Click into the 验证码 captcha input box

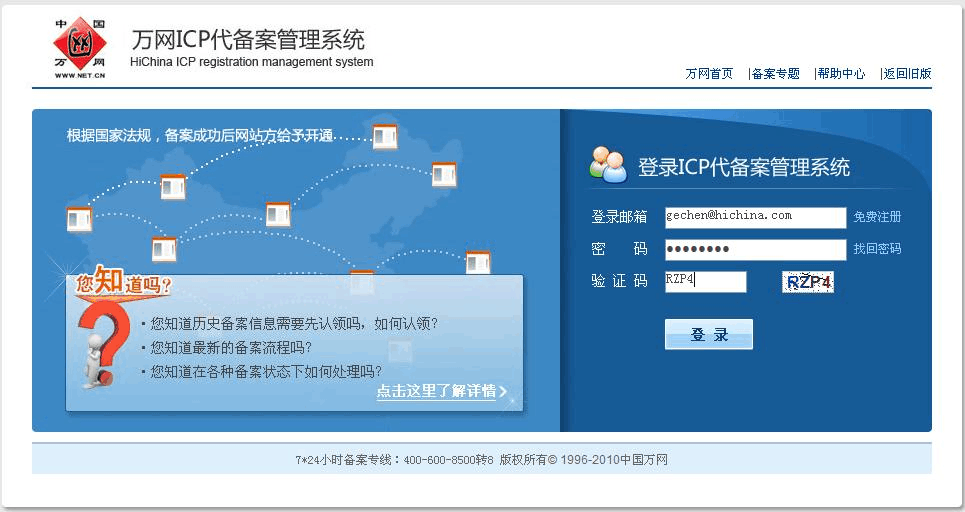705,282
